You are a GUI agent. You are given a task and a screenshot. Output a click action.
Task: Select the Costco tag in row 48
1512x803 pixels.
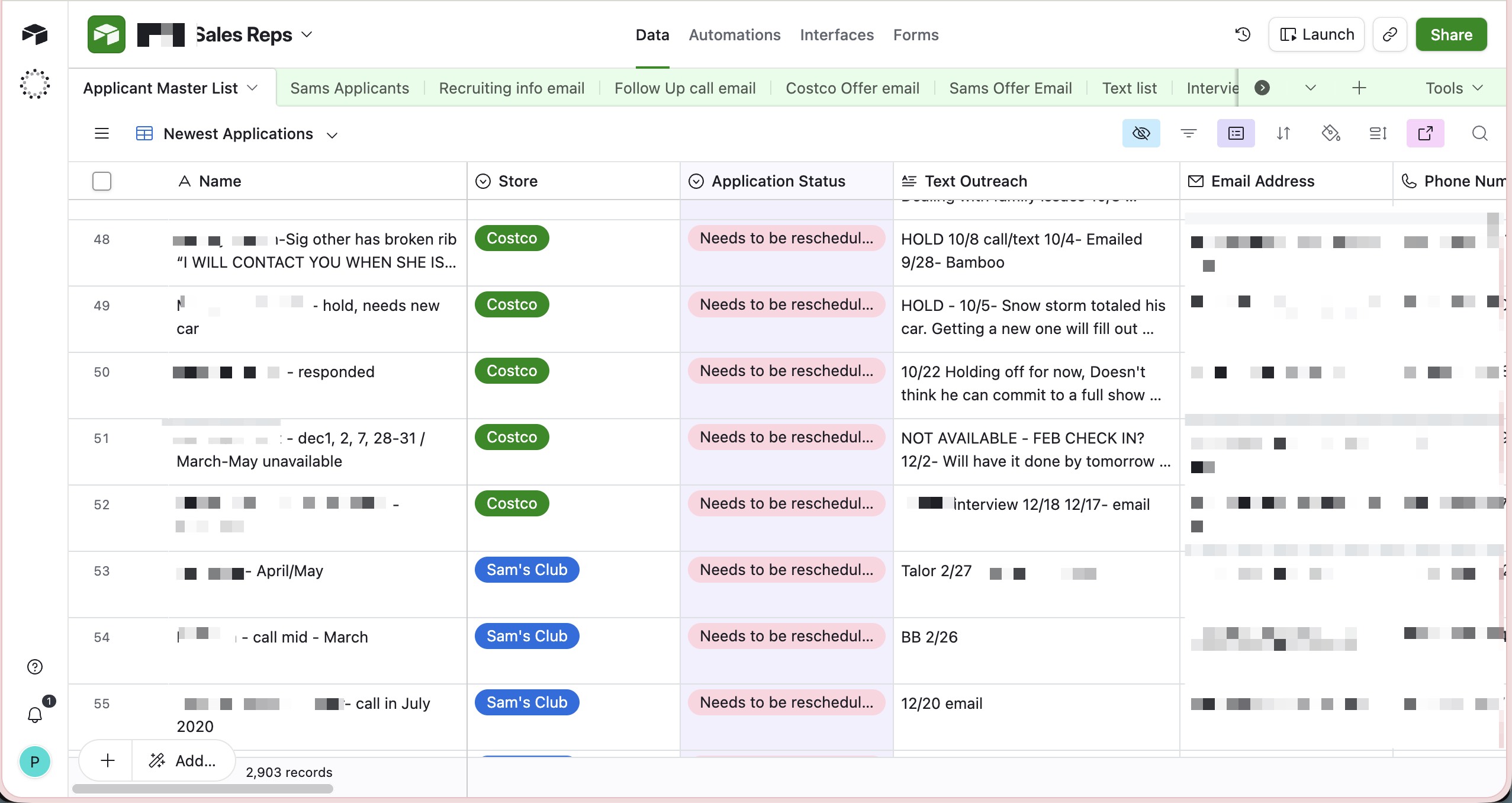coord(512,238)
